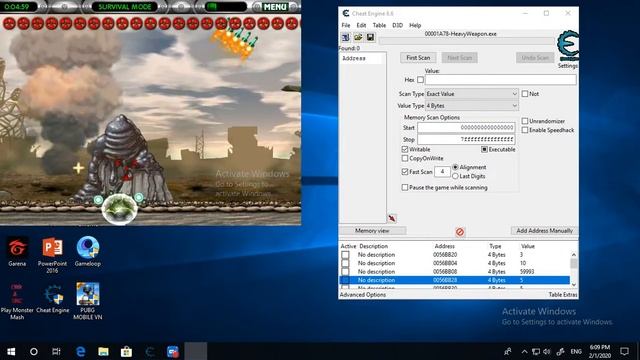The width and height of the screenshot is (640, 360).
Task: Activate the address row with value 3
Action: (x=345, y=255)
